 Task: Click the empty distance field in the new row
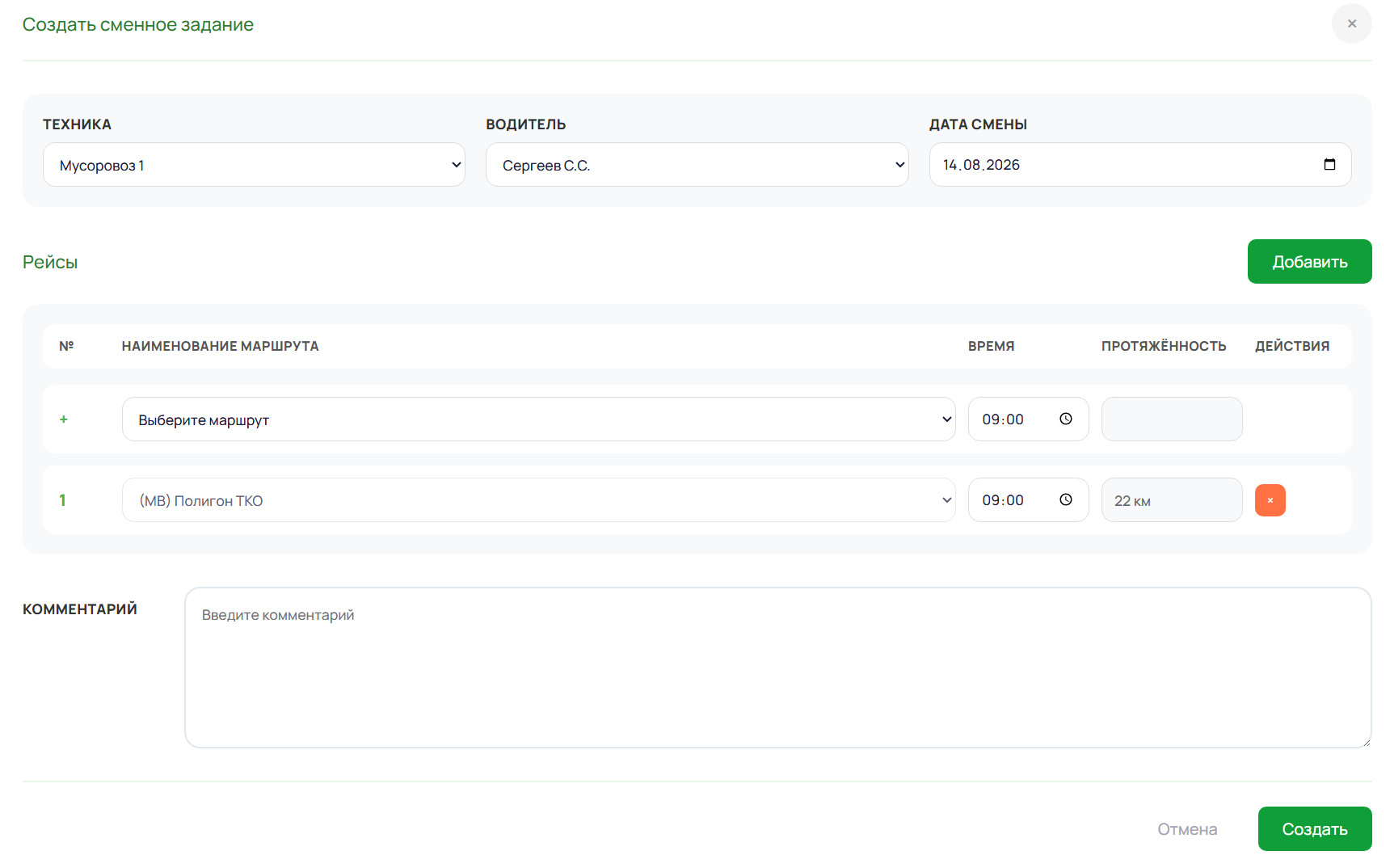[1171, 419]
